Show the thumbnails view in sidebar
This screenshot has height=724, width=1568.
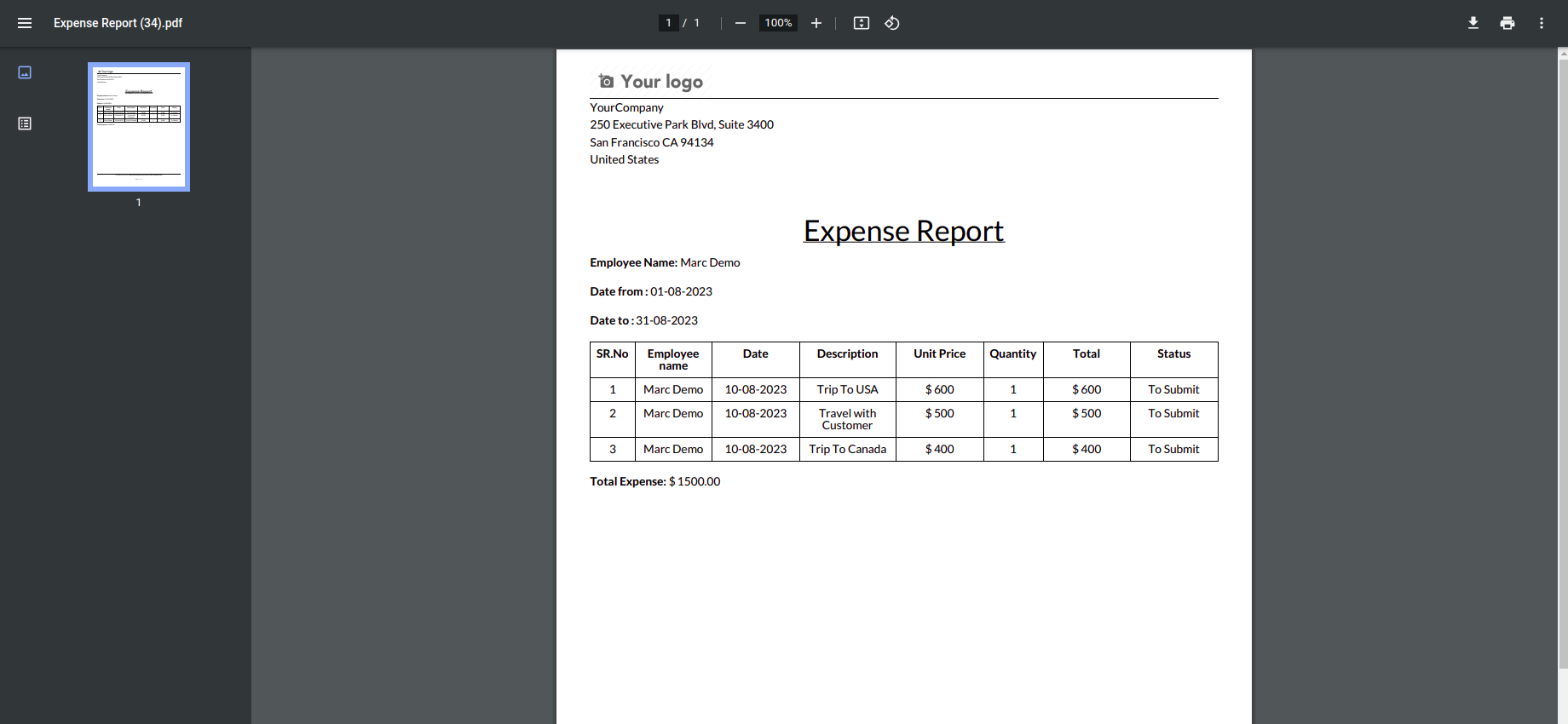tap(25, 72)
